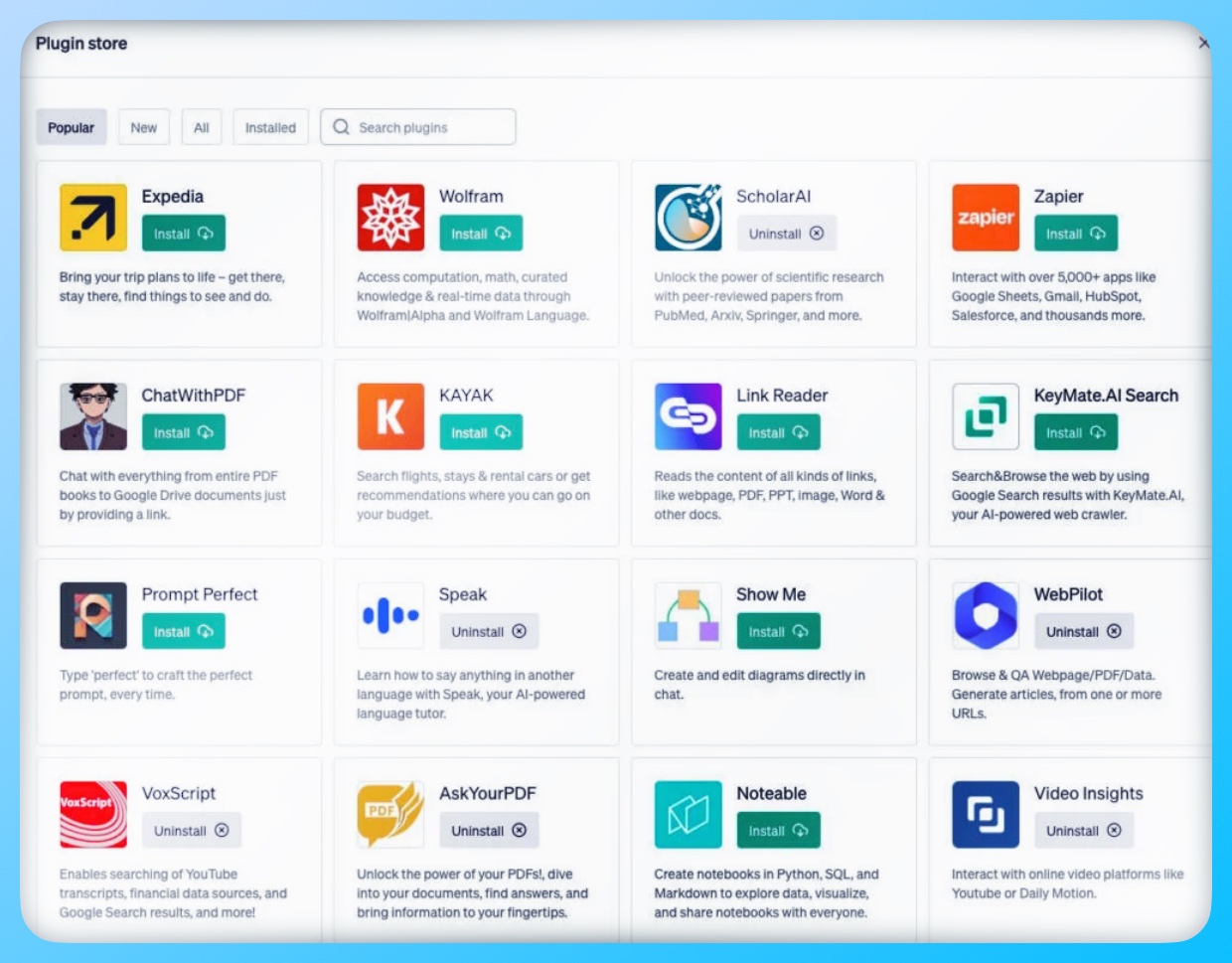Screen dimensions: 1232x963
Task: Install the Wolfram plugin
Action: 481,234
